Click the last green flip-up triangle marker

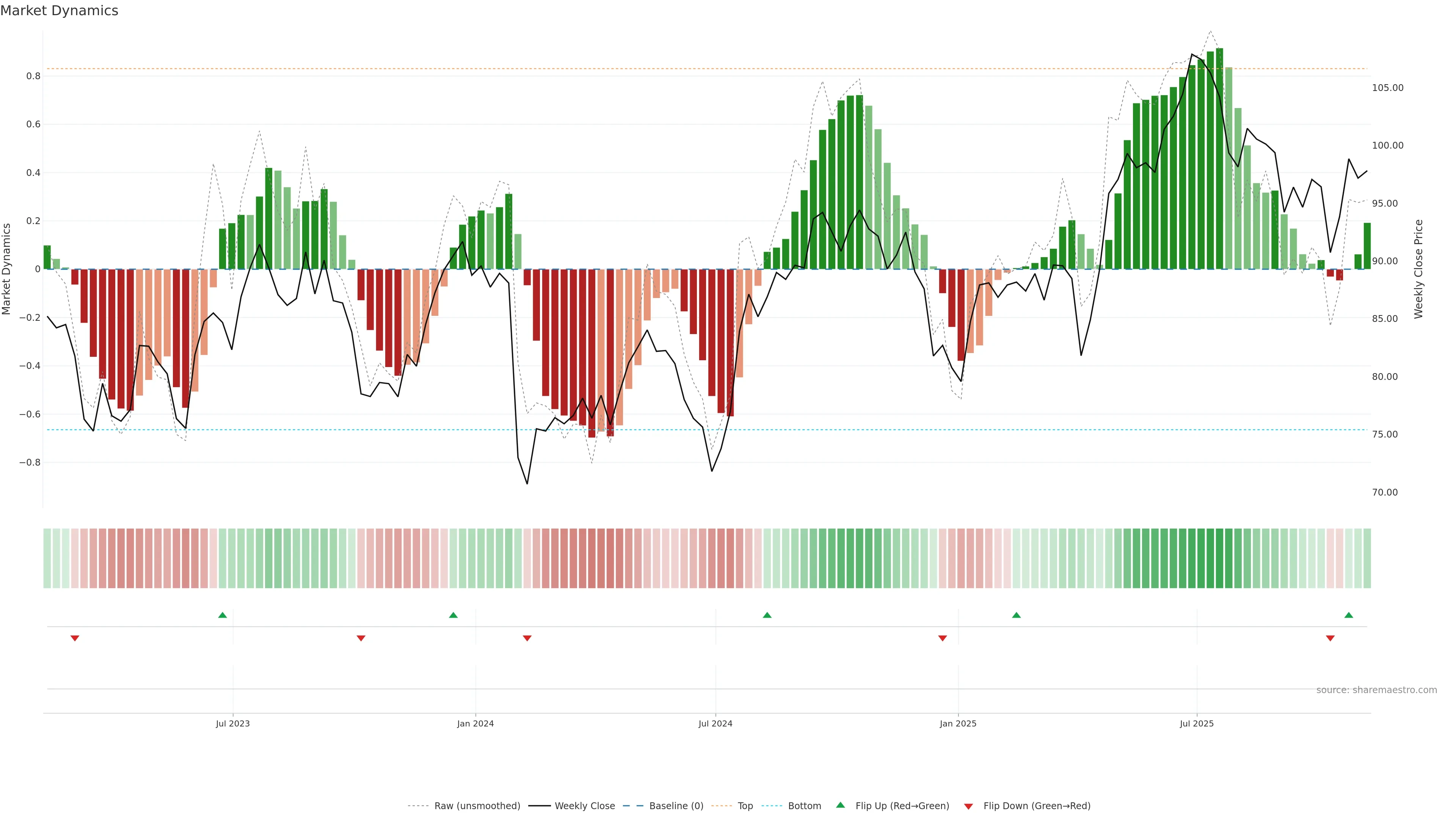1349,615
